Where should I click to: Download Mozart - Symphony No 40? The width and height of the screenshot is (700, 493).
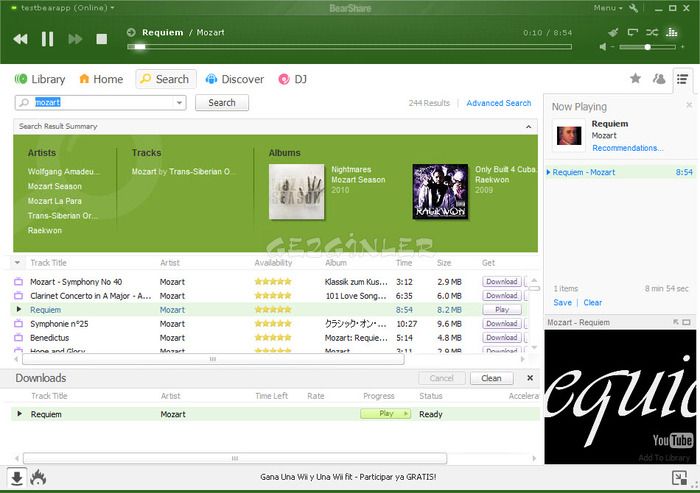click(502, 282)
